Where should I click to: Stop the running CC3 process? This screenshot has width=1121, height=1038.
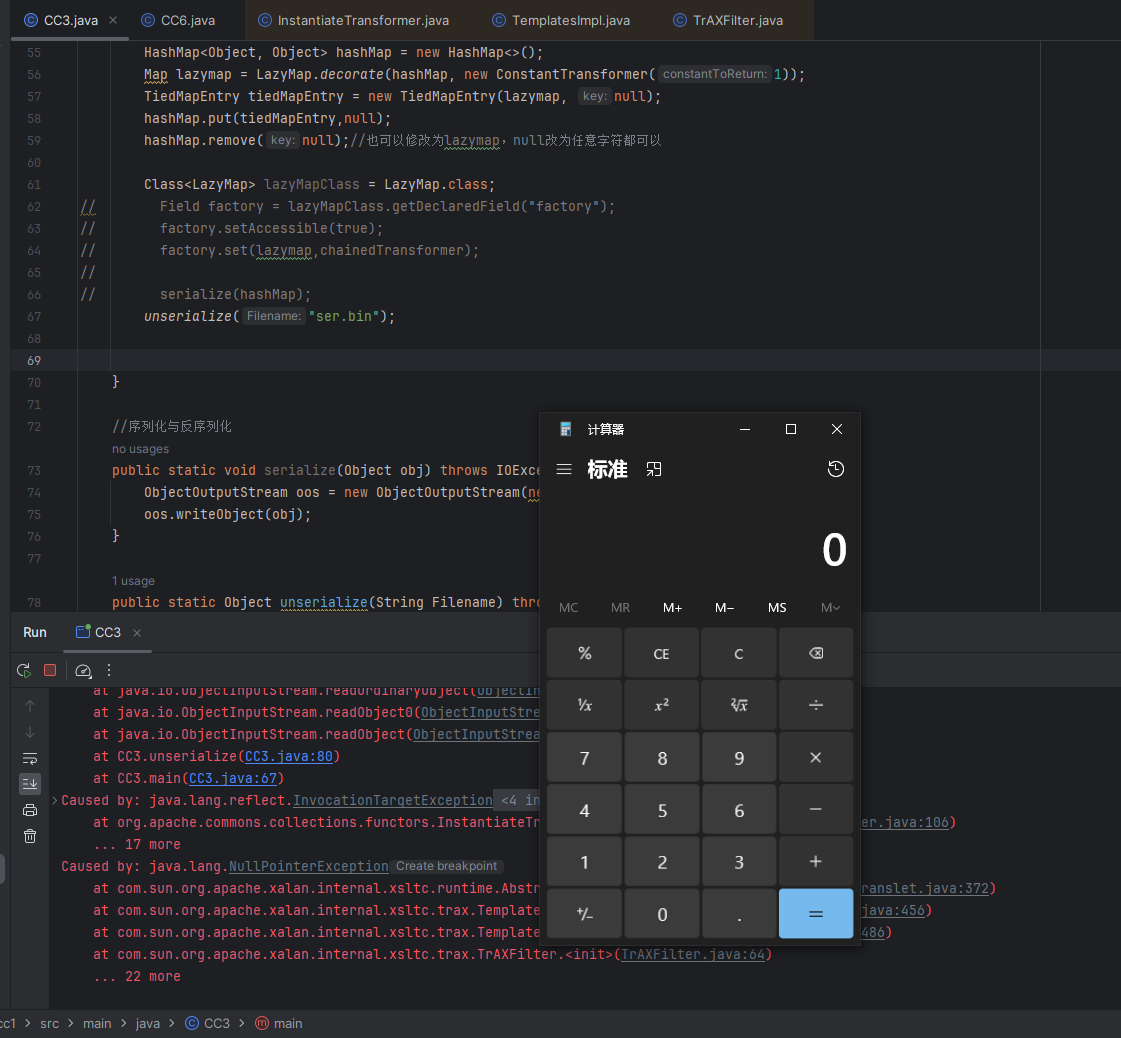click(50, 671)
